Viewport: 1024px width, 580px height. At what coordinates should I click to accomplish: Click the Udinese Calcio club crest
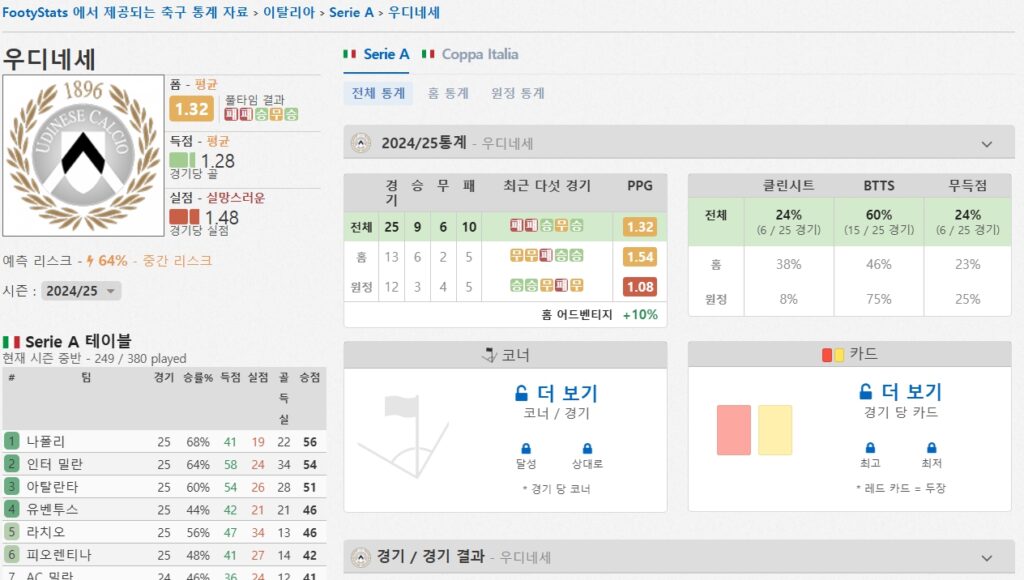click(83, 155)
